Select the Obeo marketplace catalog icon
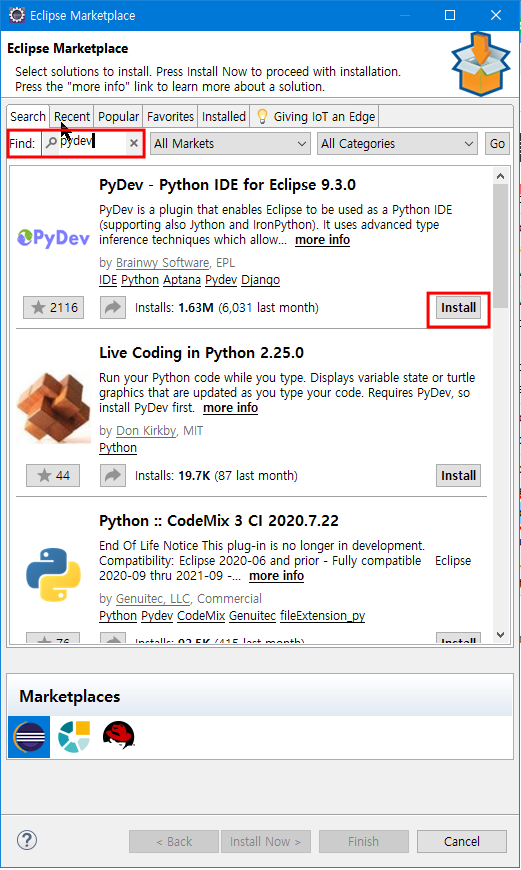This screenshot has height=870, width=521. tap(74, 737)
